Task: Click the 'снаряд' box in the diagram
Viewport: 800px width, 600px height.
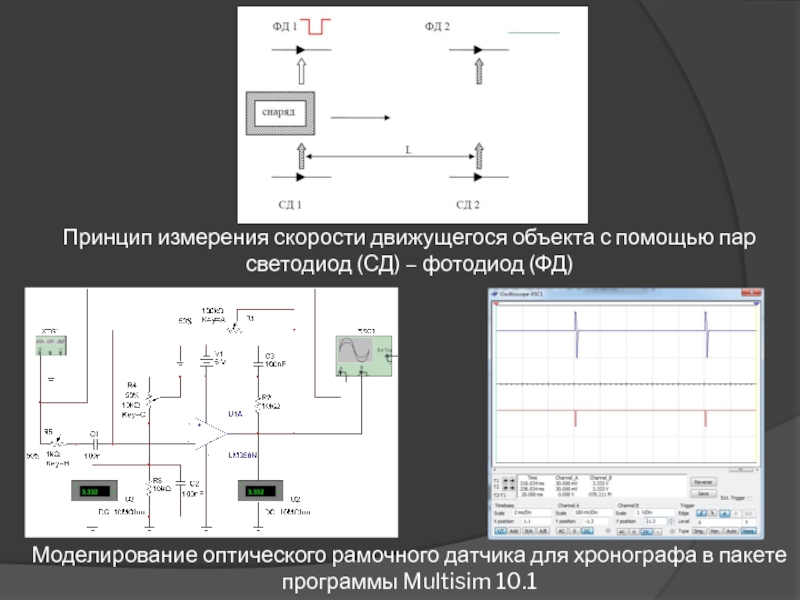Action: coord(280,113)
